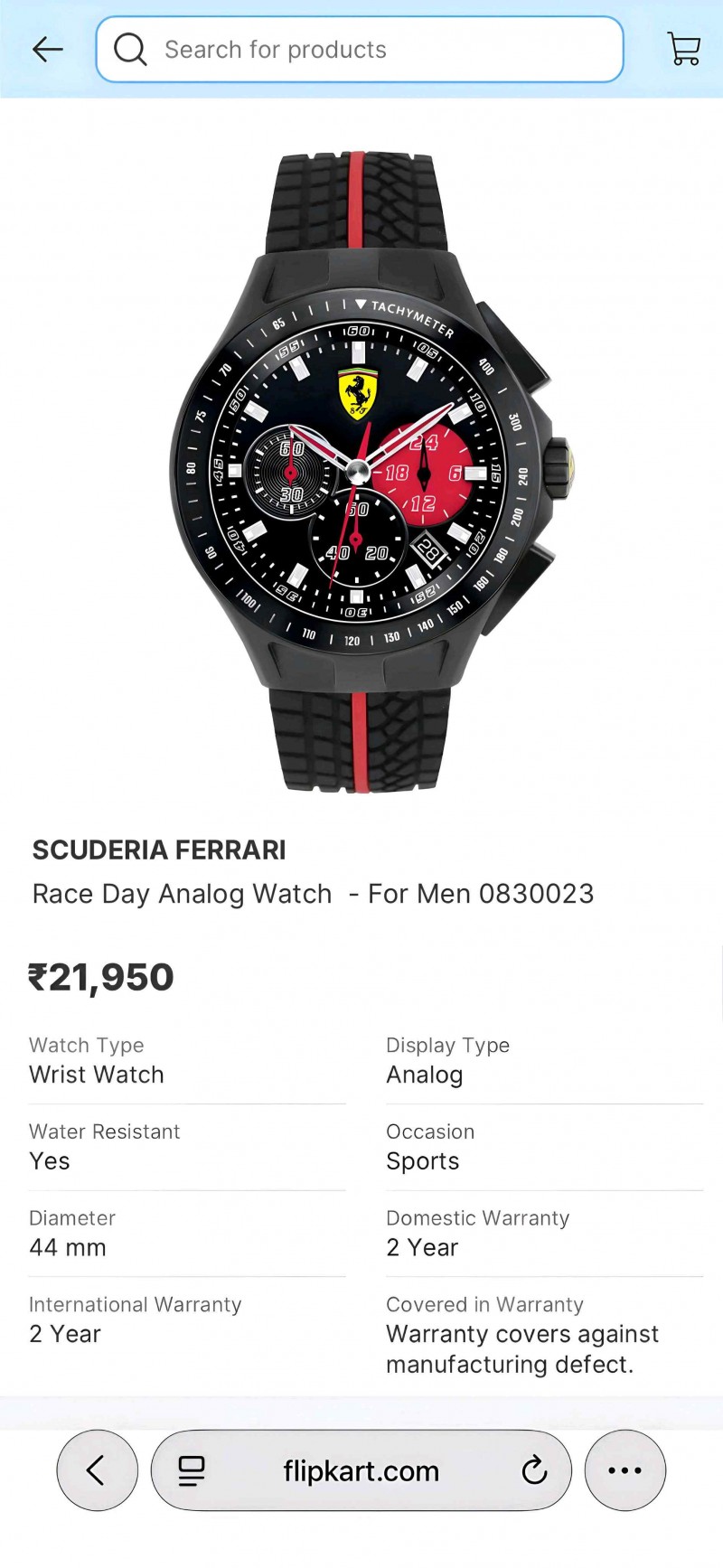723x1568 pixels.
Task: Open the shopping cart
Action: [684, 49]
